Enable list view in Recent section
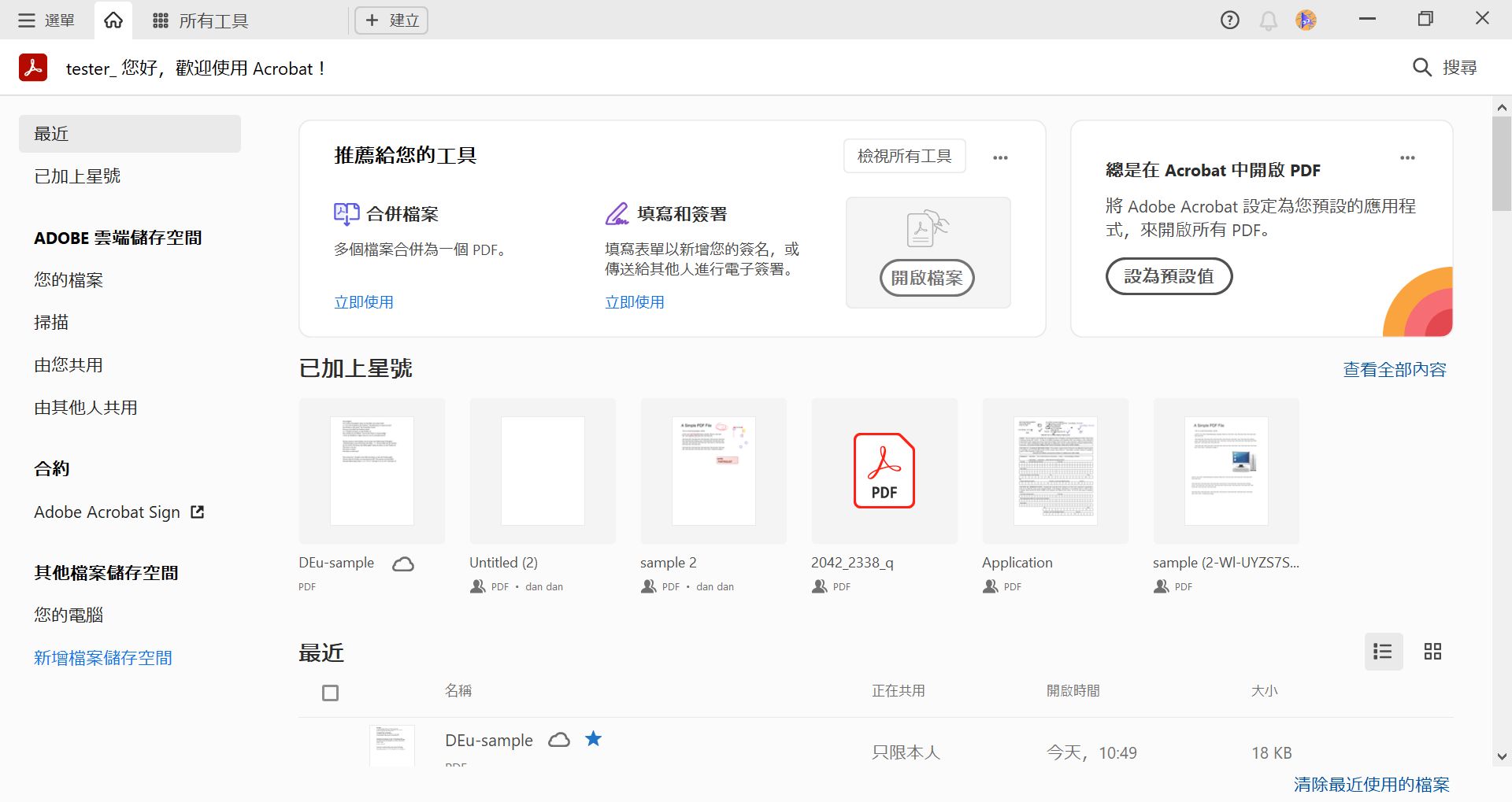 [x=1384, y=652]
